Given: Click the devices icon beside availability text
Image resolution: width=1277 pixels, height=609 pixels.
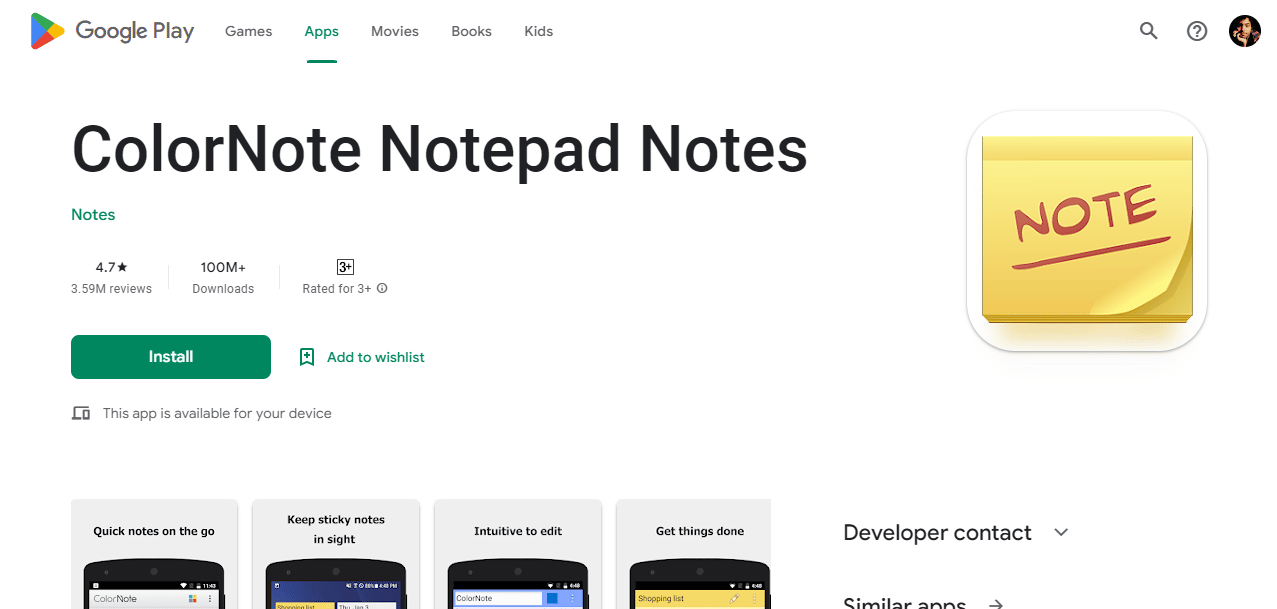Looking at the screenshot, I should pyautogui.click(x=81, y=413).
